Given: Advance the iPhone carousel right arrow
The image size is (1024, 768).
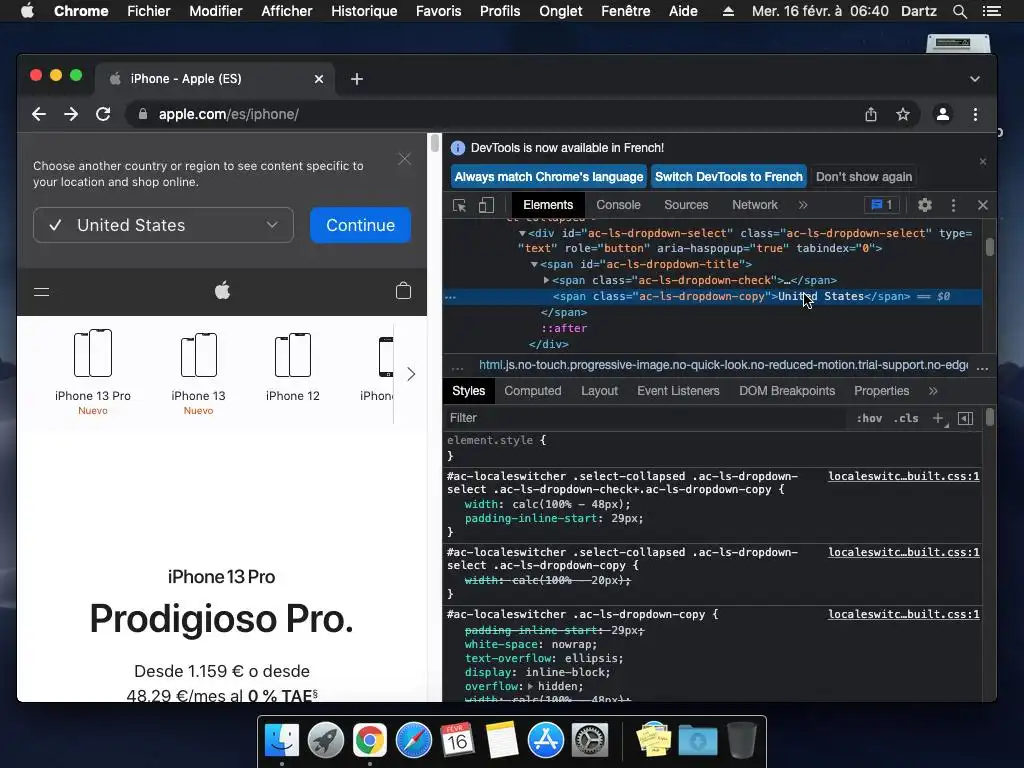Looking at the screenshot, I should coord(411,374).
